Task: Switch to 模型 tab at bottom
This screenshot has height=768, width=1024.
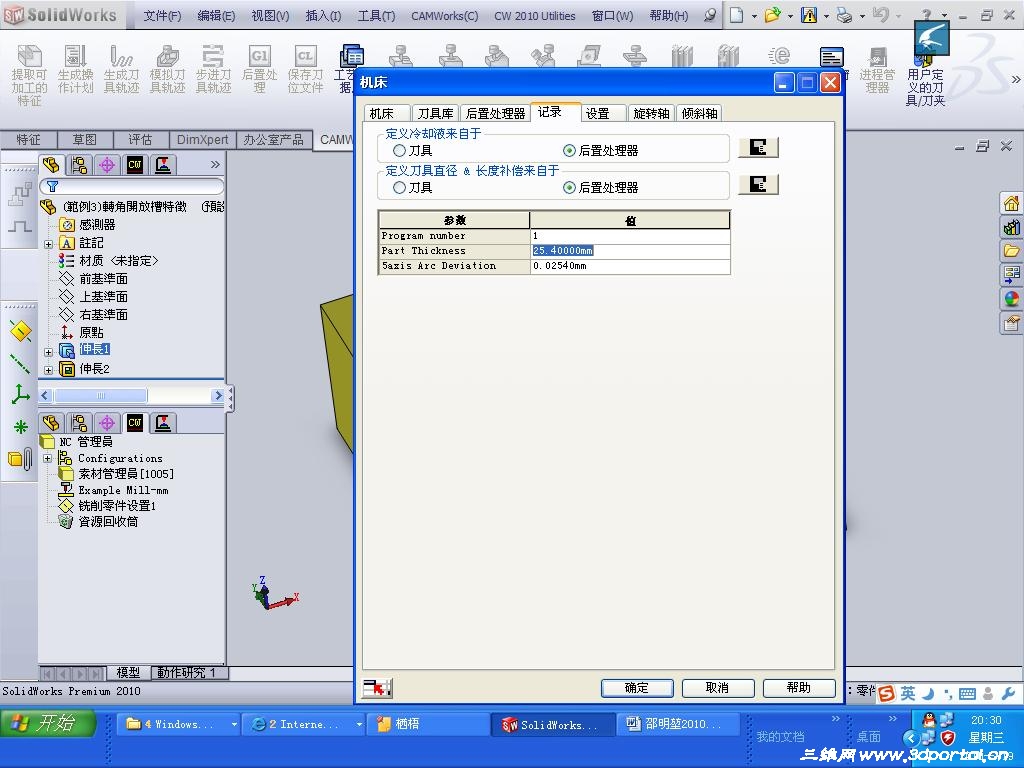Action: [x=128, y=672]
